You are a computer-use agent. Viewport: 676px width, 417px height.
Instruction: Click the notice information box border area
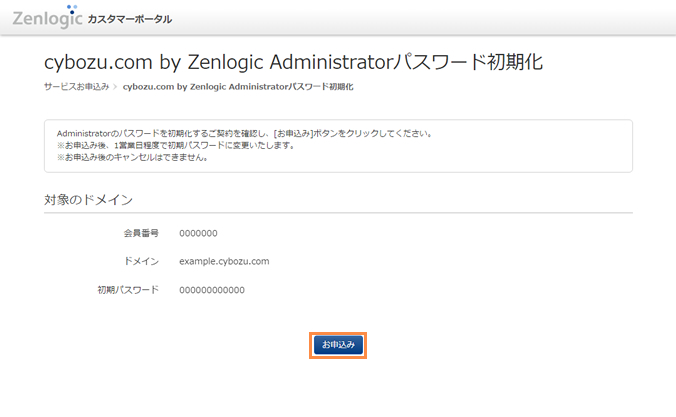(338, 121)
